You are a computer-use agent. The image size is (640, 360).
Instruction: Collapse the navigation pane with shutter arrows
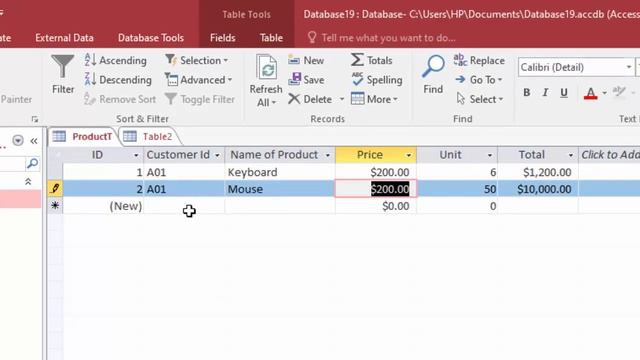coord(34,141)
